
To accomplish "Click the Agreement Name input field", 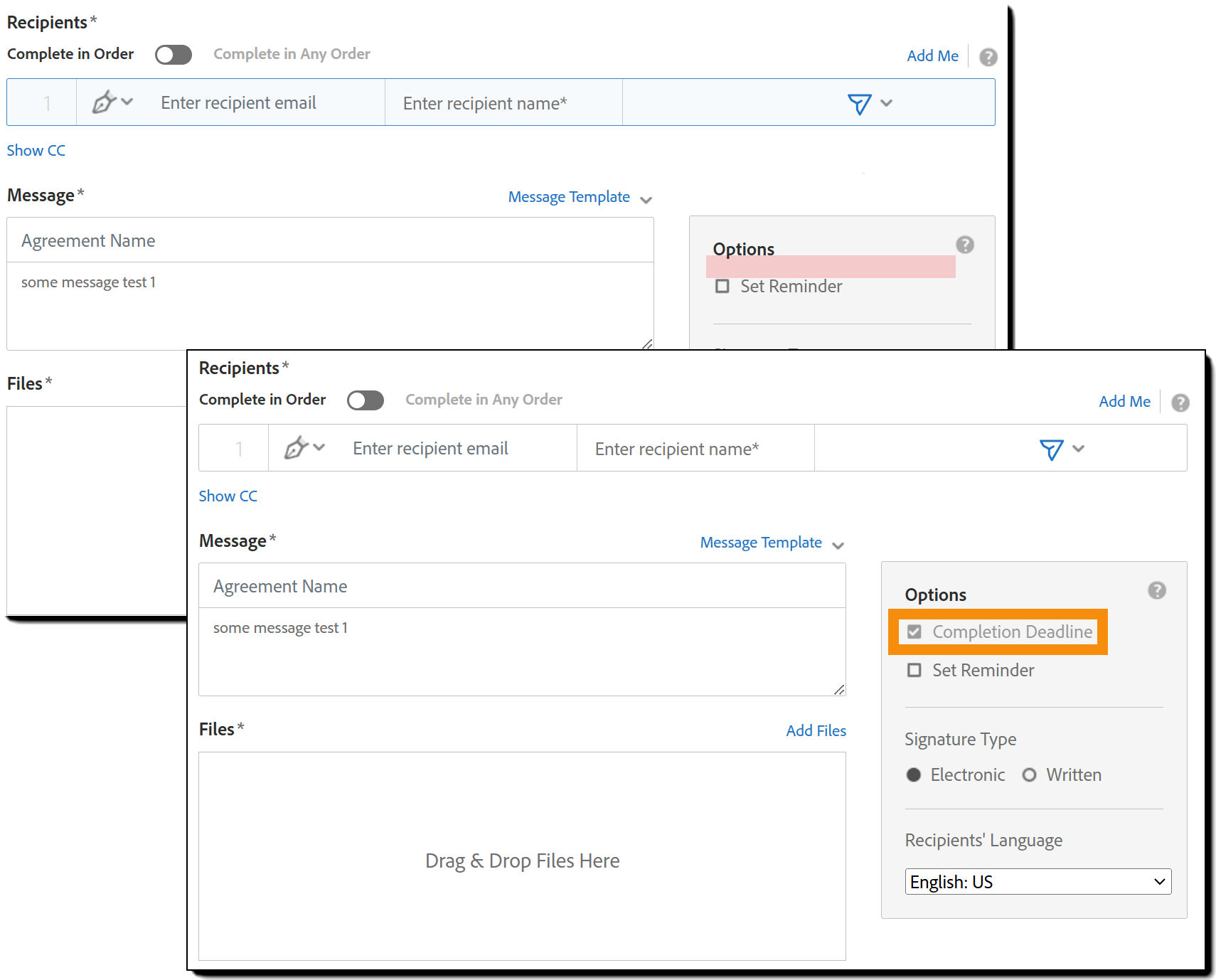I will 523,585.
